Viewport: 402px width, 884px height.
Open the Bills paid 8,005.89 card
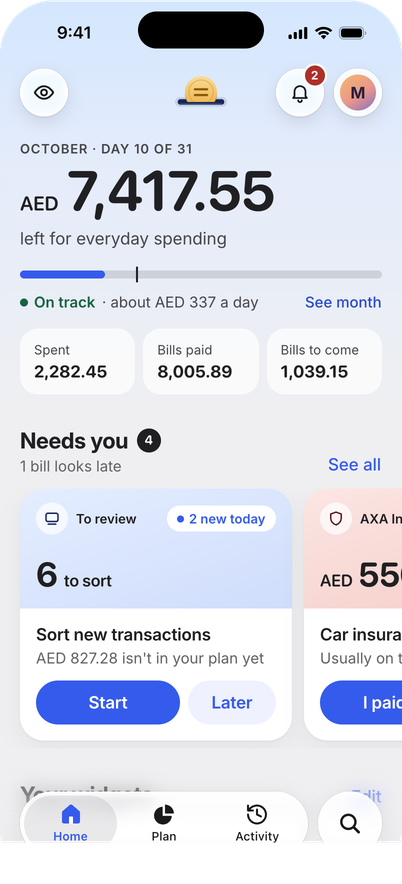click(201, 361)
